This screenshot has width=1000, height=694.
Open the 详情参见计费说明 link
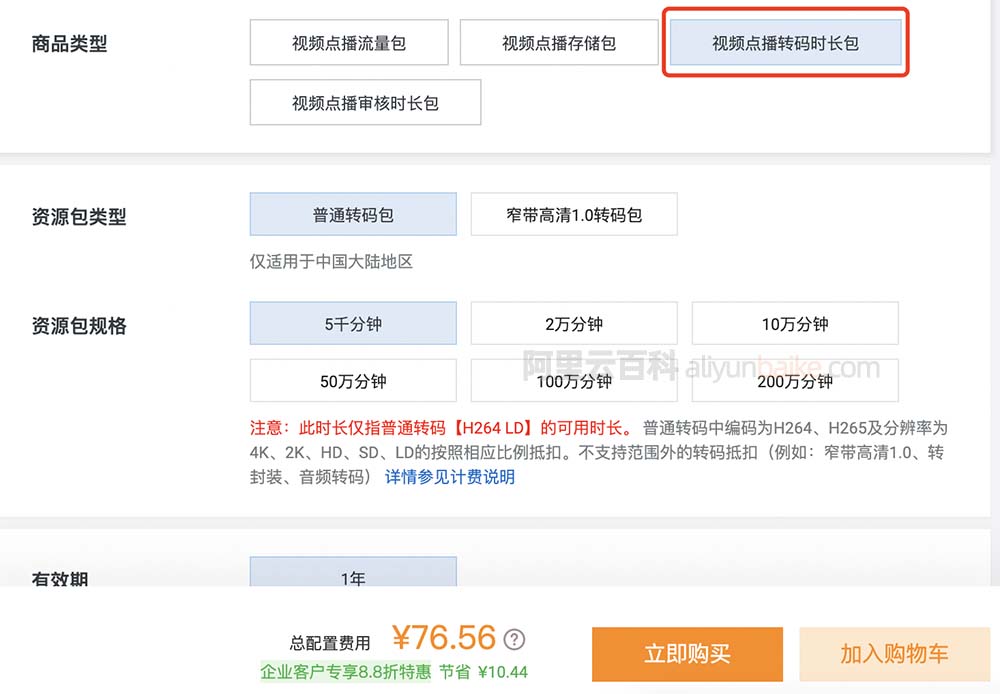point(450,477)
